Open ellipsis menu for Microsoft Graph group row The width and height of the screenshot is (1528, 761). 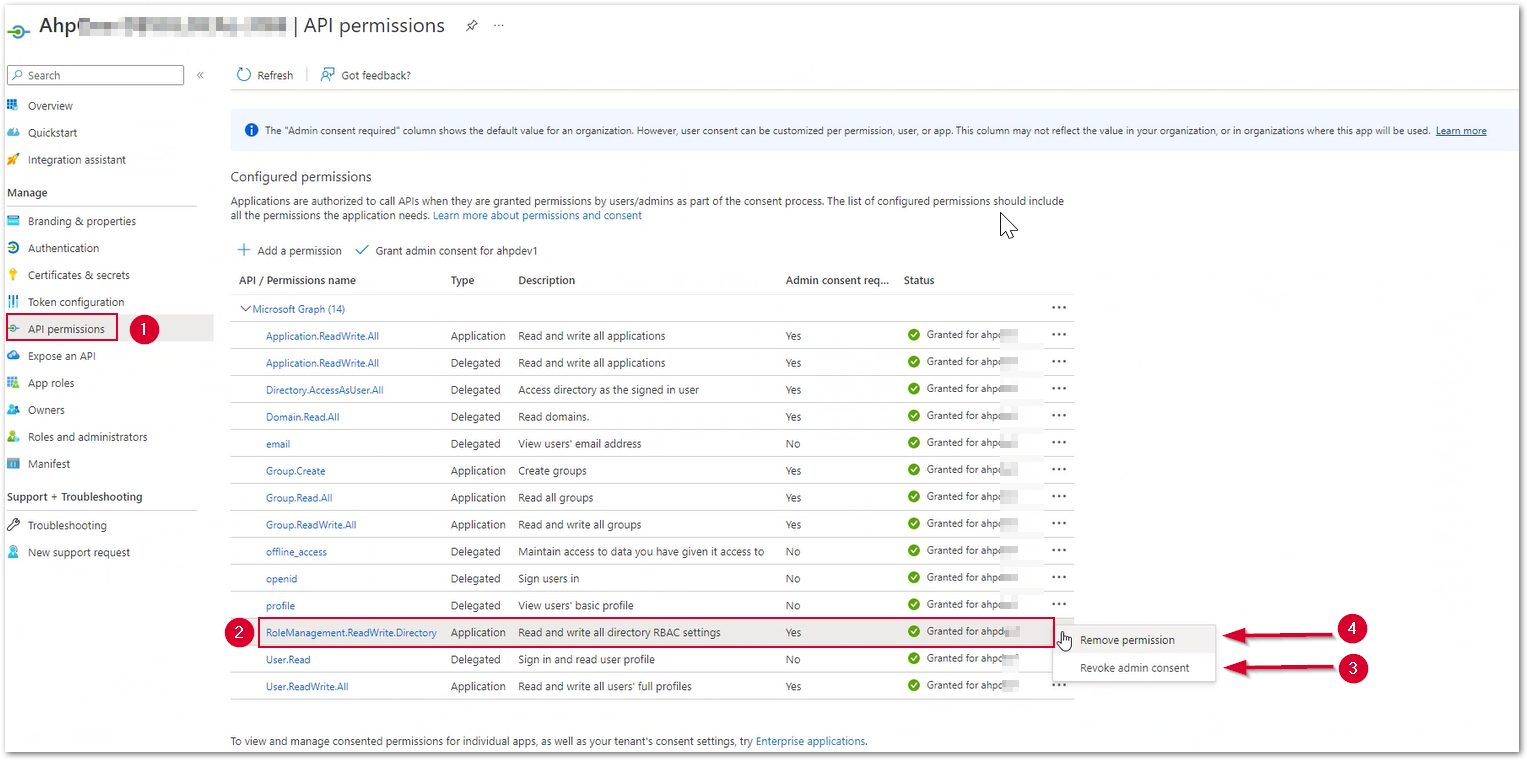tap(1059, 307)
